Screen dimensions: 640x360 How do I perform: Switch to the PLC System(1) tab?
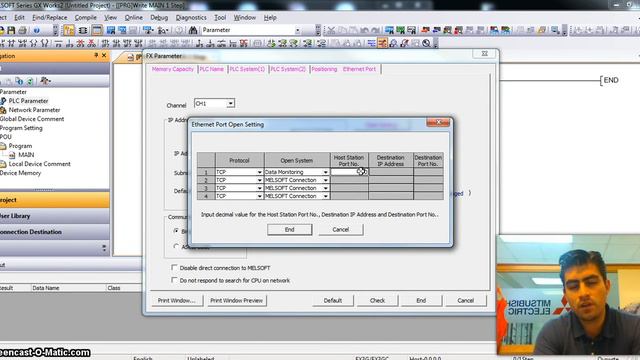tap(247, 69)
